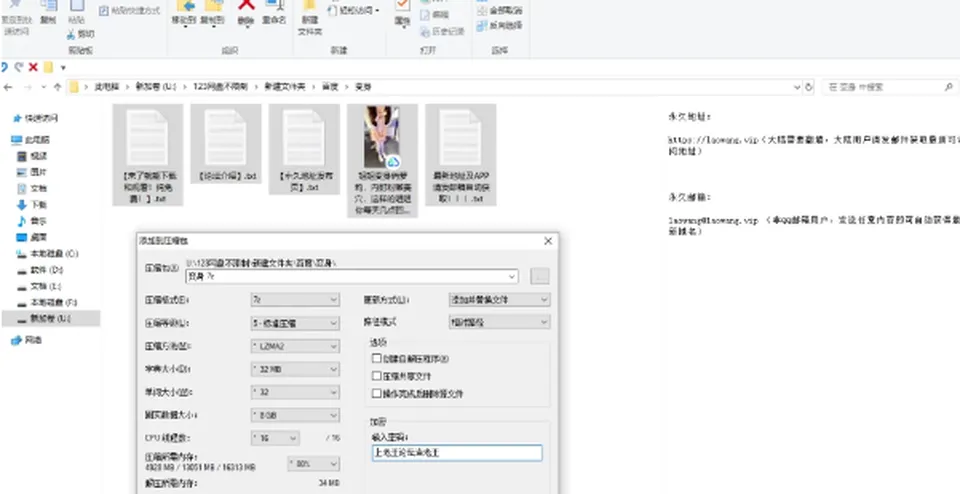The image size is (960, 494).
Task: Click the redo arrow in quick access toolbar
Action: click(18, 67)
